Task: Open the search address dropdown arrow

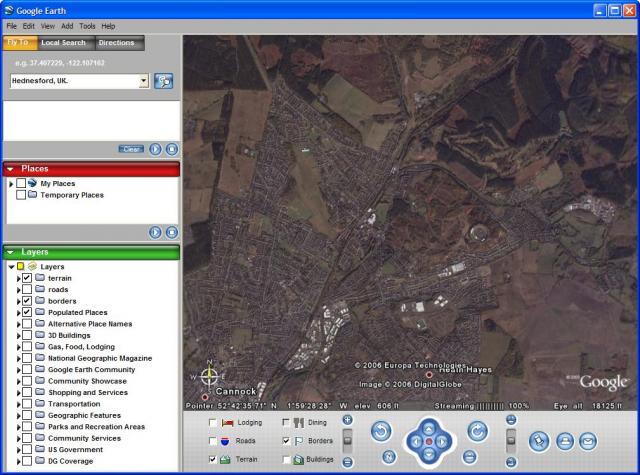Action: point(144,81)
